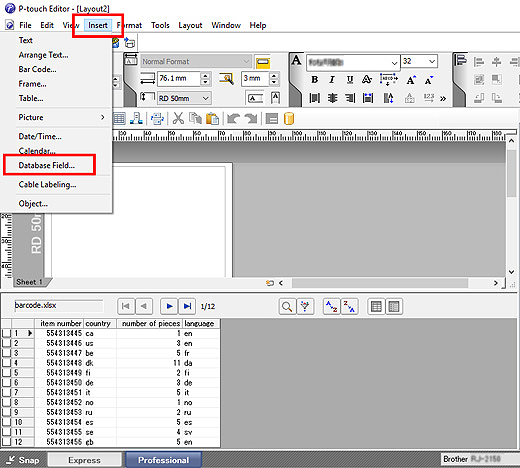This screenshot has width=520, height=468.
Task: Toggle underline text style
Action: (x=350, y=80)
